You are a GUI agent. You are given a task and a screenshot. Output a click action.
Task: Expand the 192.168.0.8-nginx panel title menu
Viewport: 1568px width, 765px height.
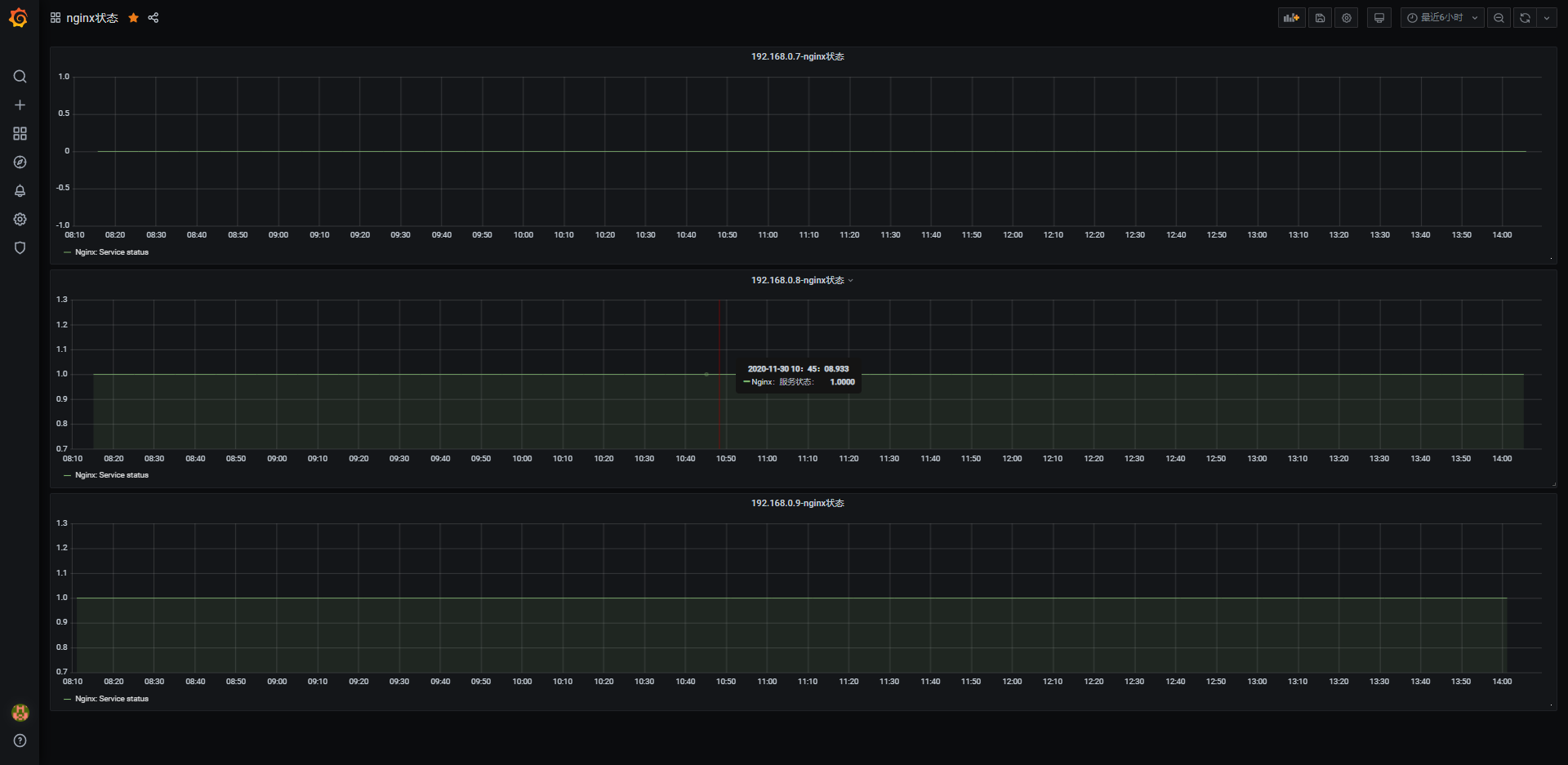pyautogui.click(x=802, y=280)
